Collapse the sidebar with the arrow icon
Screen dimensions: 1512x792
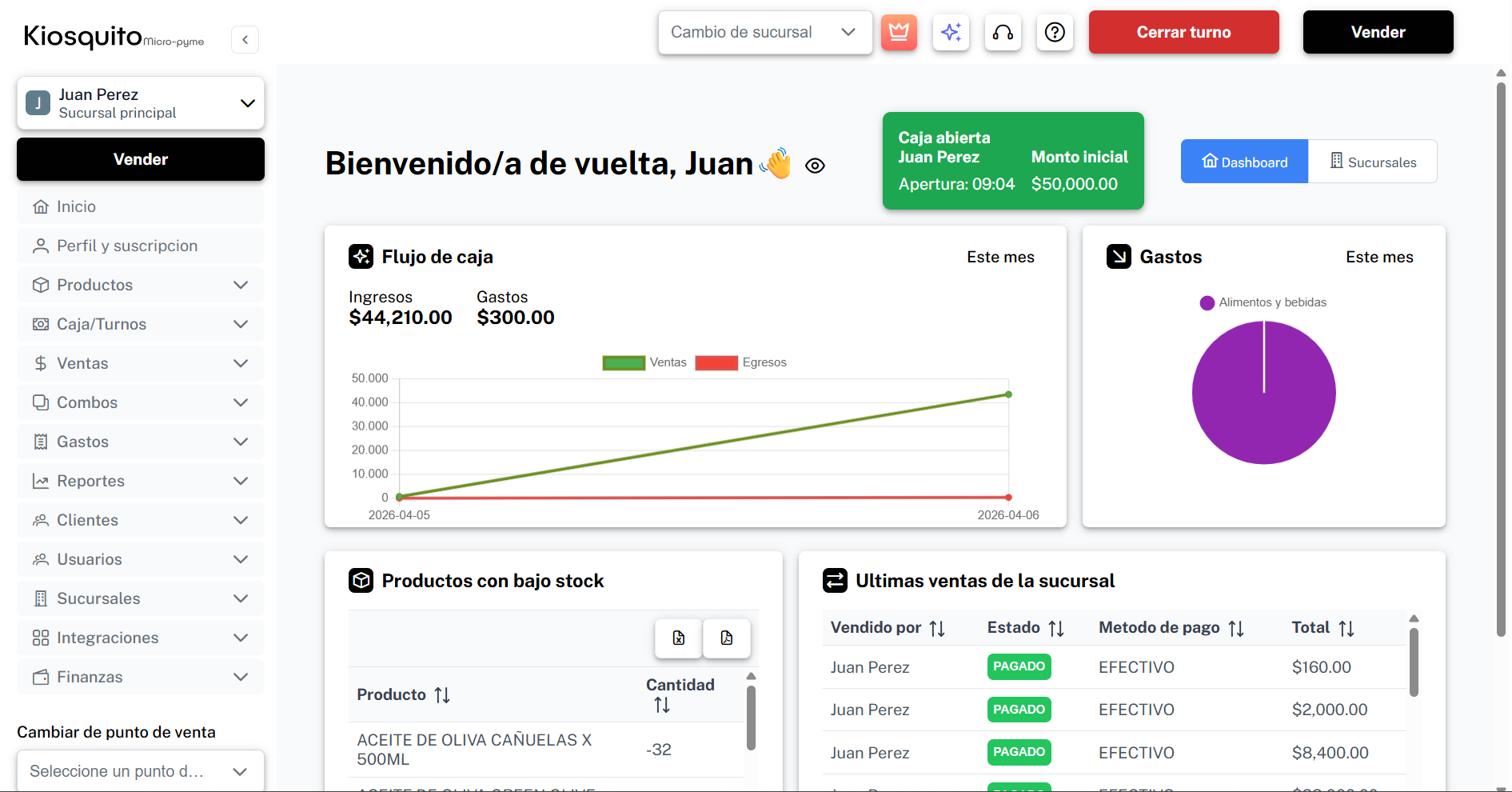(x=245, y=39)
